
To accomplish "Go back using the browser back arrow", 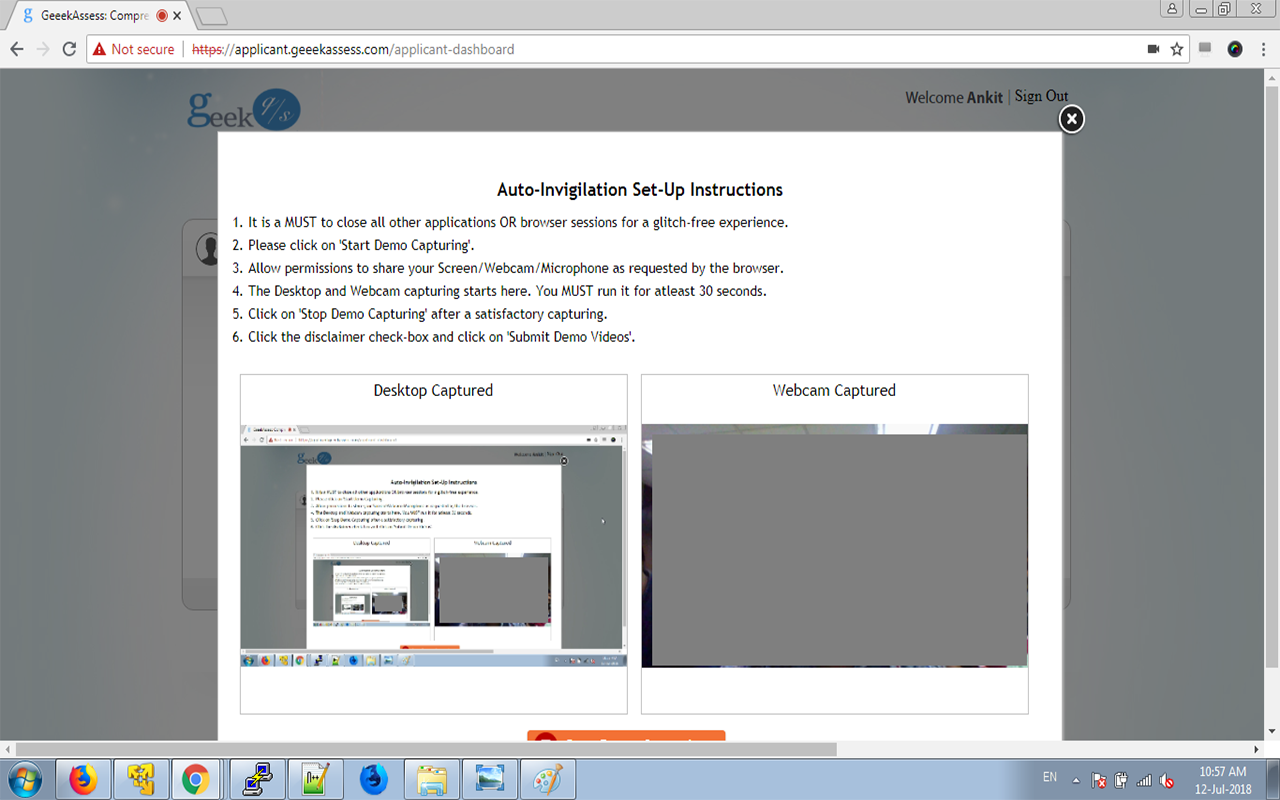I will [x=17, y=49].
